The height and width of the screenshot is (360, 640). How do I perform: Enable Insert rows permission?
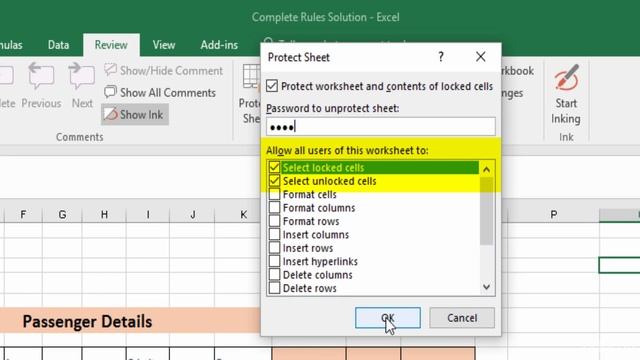click(x=274, y=248)
